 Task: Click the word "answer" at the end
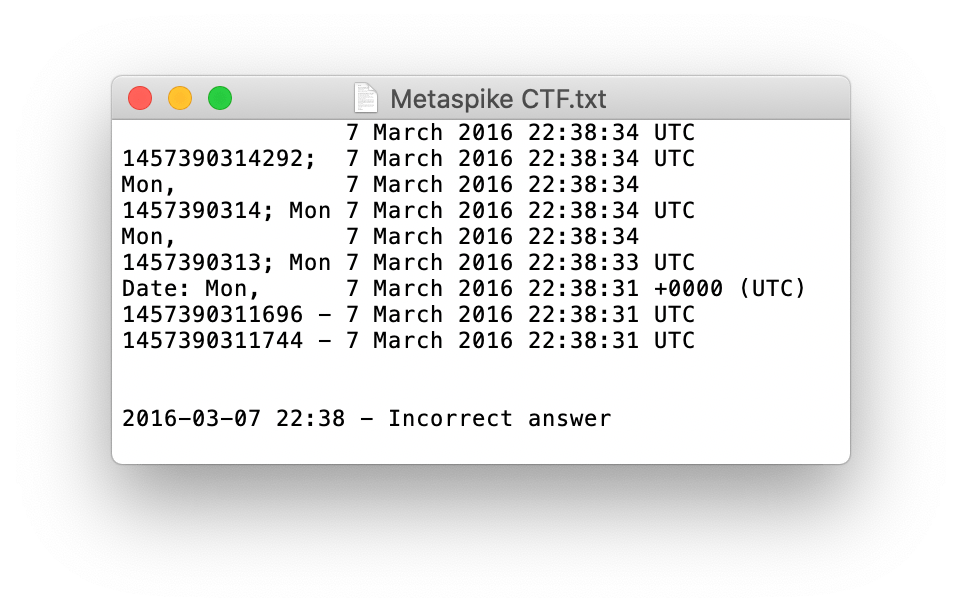pos(569,419)
